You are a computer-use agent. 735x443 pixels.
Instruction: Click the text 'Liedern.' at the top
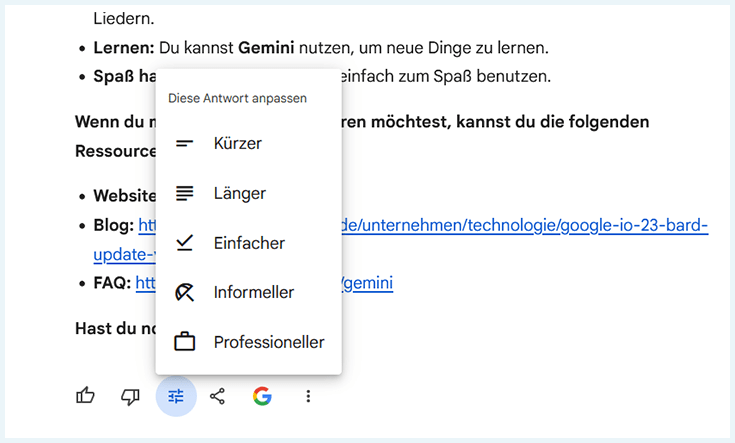pos(124,19)
